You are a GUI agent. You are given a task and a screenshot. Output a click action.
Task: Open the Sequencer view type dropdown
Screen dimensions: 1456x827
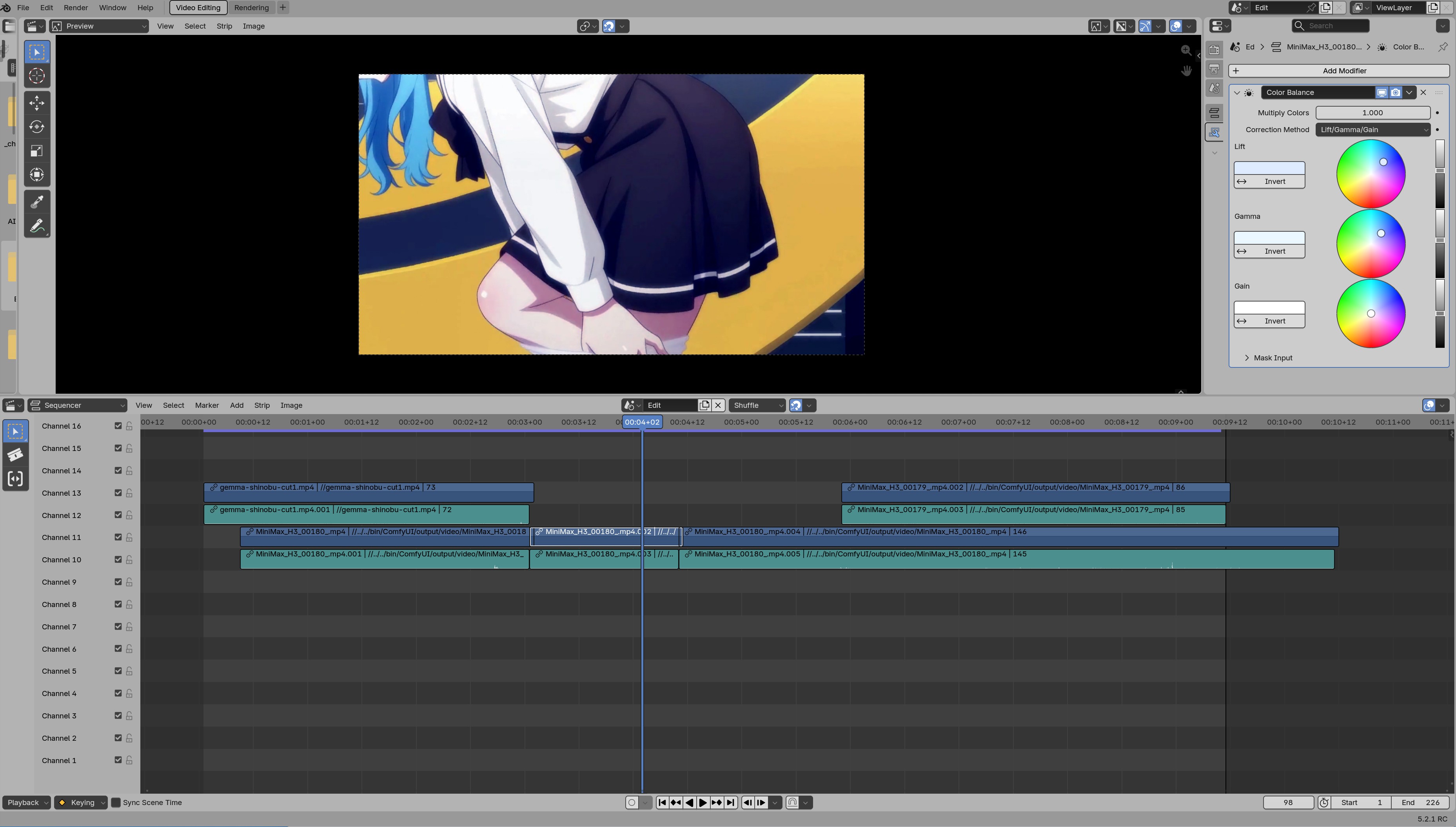pyautogui.click(x=78, y=405)
